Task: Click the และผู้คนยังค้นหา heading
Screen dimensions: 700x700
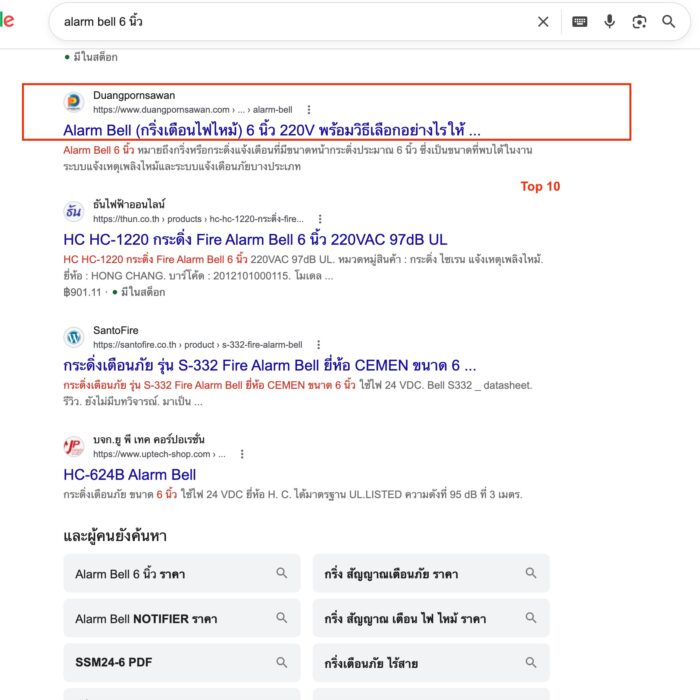Action: pyautogui.click(x=115, y=536)
